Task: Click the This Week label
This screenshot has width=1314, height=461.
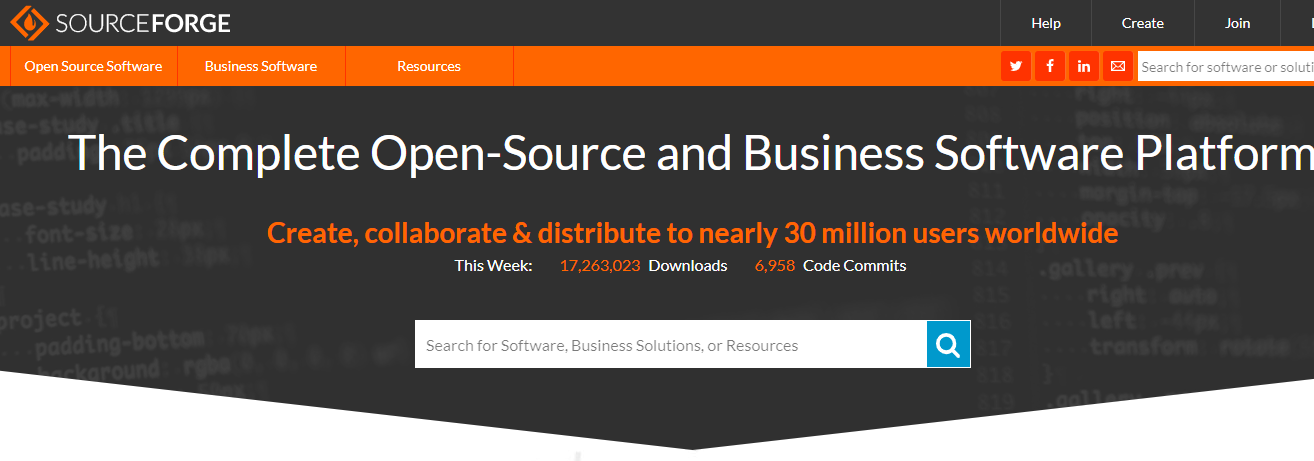Action: 493,266
